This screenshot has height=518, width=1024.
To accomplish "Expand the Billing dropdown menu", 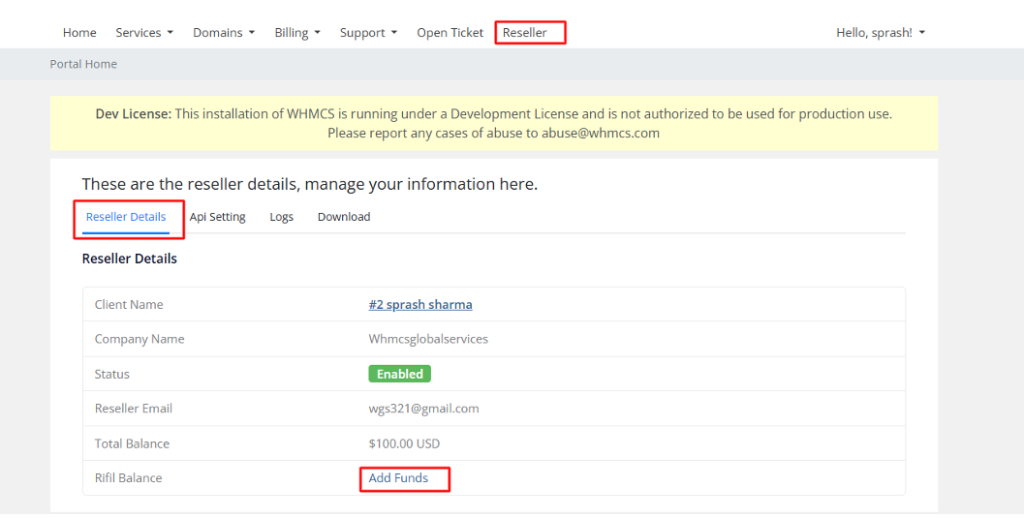I will pyautogui.click(x=297, y=33).
